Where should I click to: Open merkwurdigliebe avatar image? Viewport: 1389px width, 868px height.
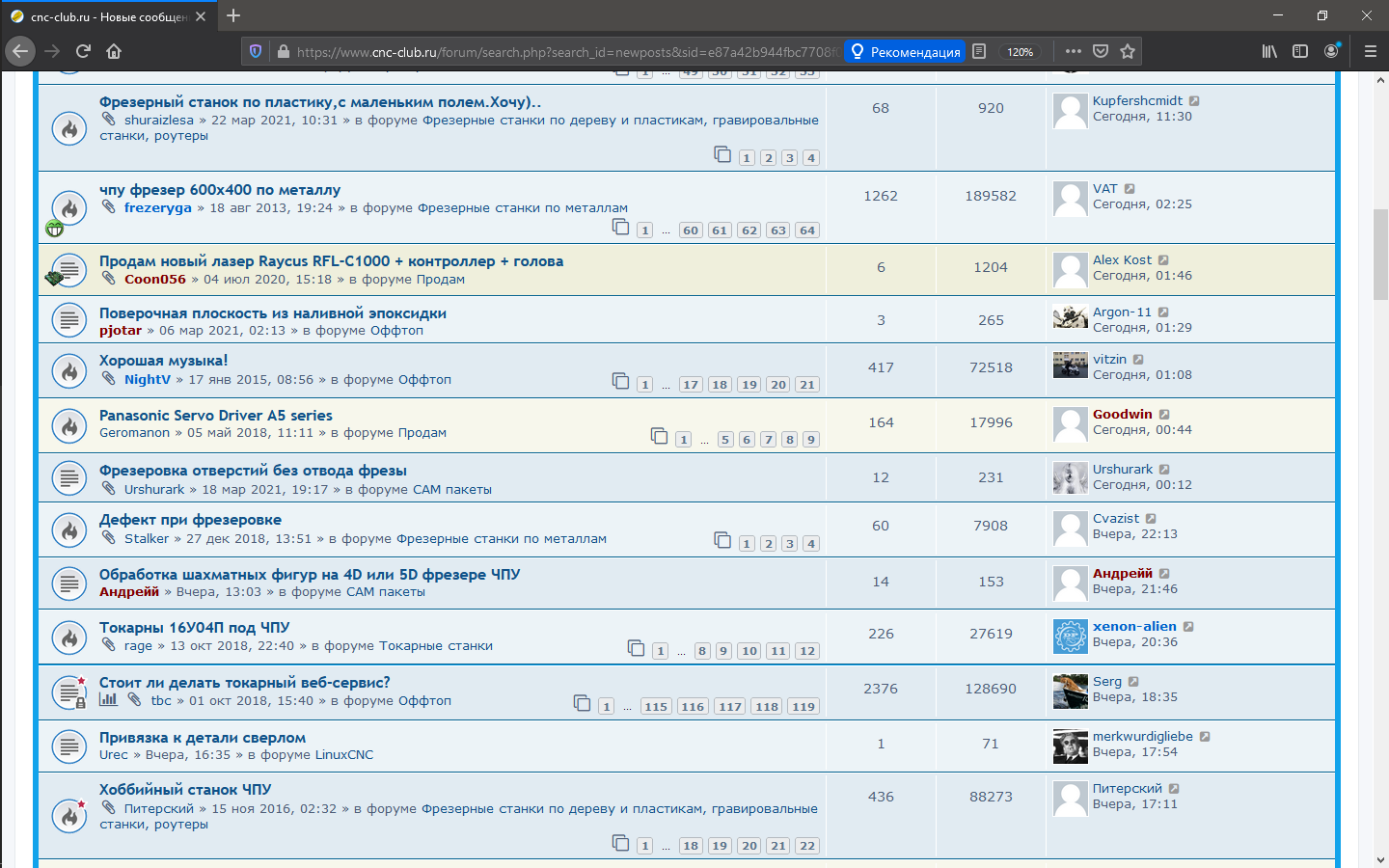tap(1071, 746)
